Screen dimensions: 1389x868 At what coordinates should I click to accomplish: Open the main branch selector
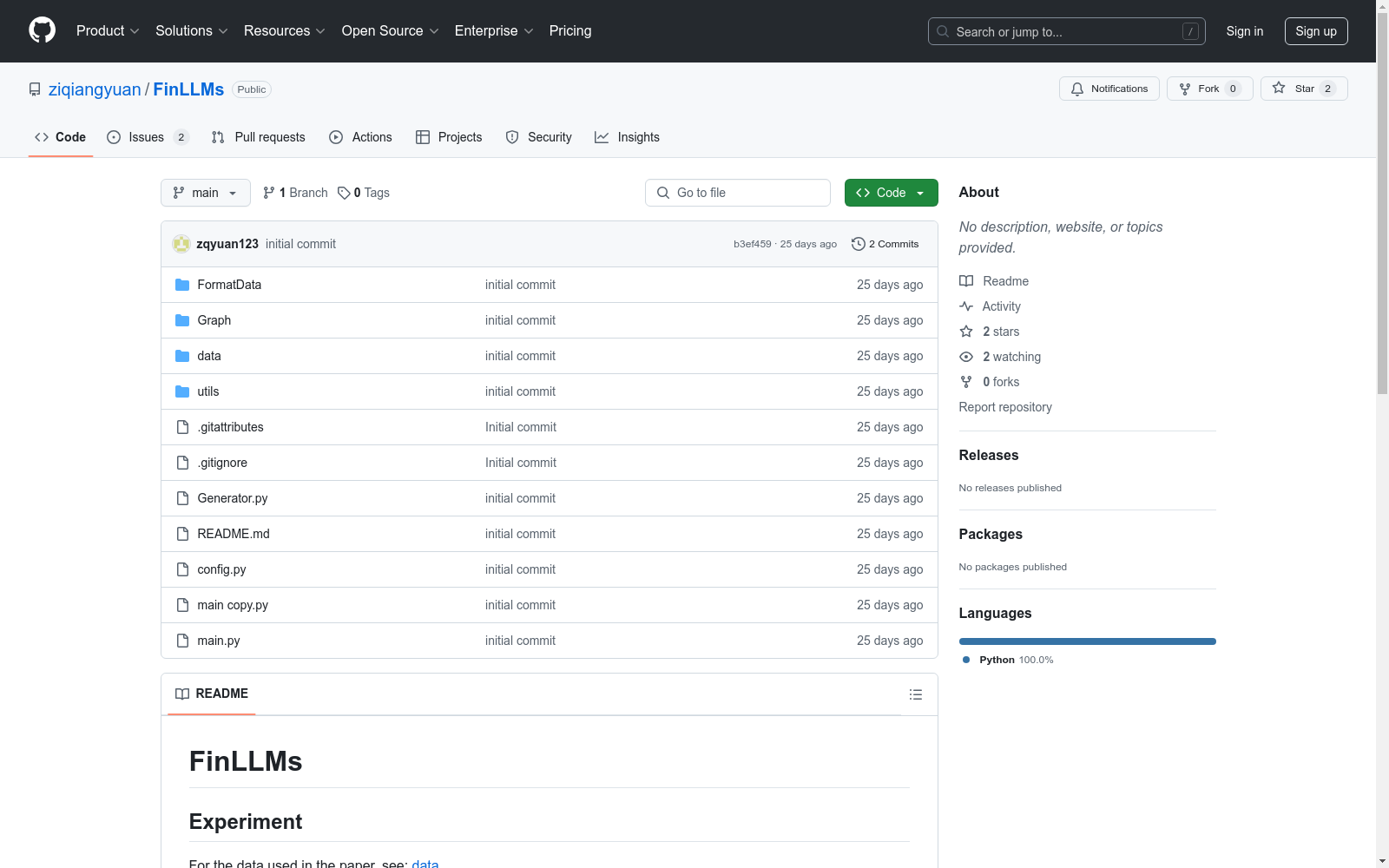coord(206,193)
